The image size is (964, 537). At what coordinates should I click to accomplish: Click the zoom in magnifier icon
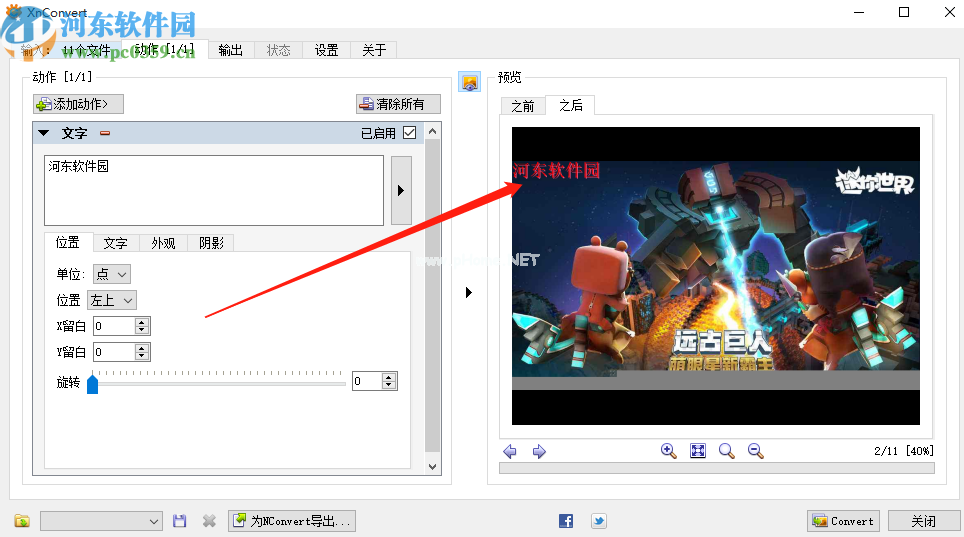pyautogui.click(x=669, y=451)
